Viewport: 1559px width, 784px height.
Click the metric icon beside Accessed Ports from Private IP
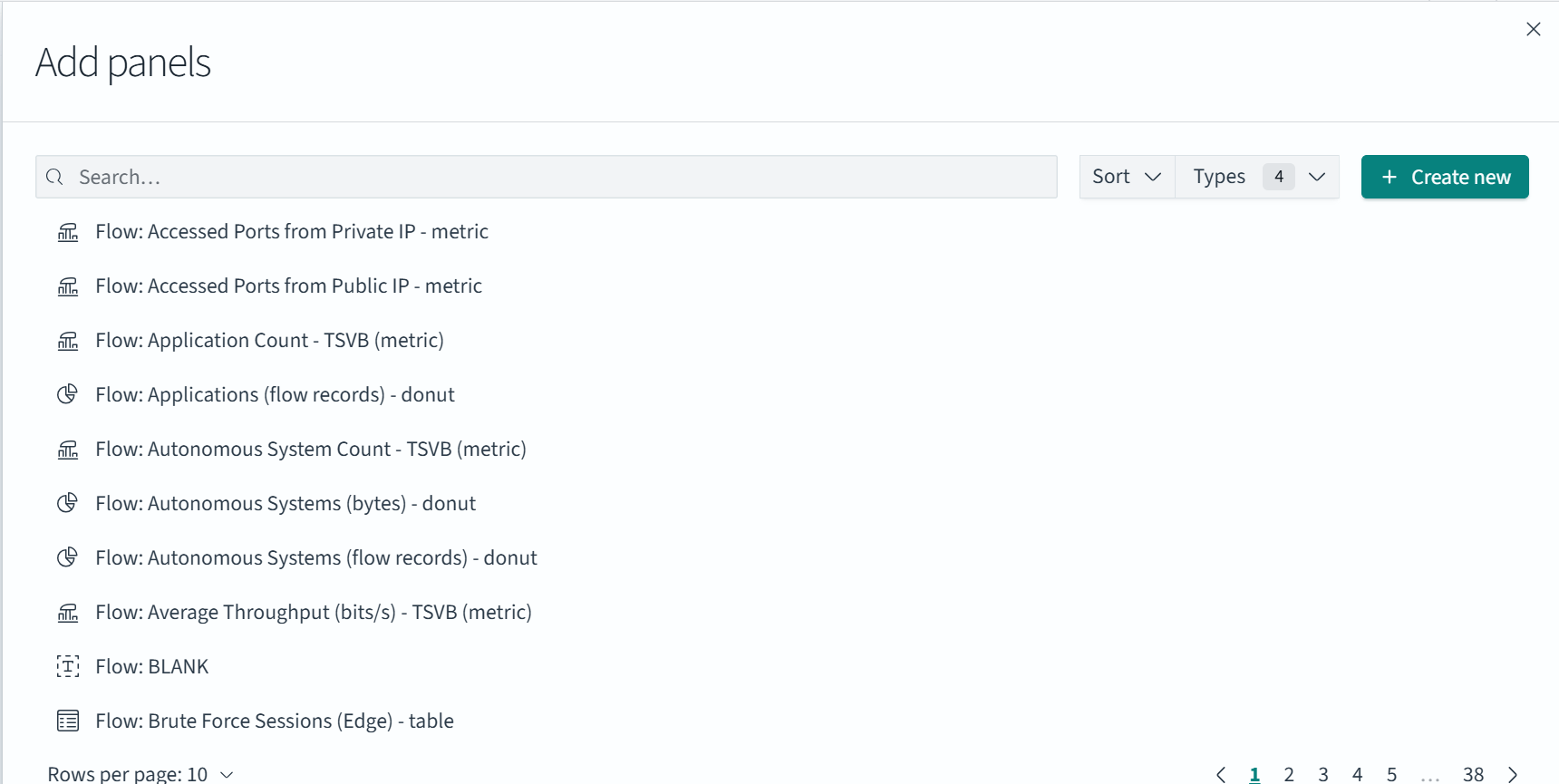68,232
